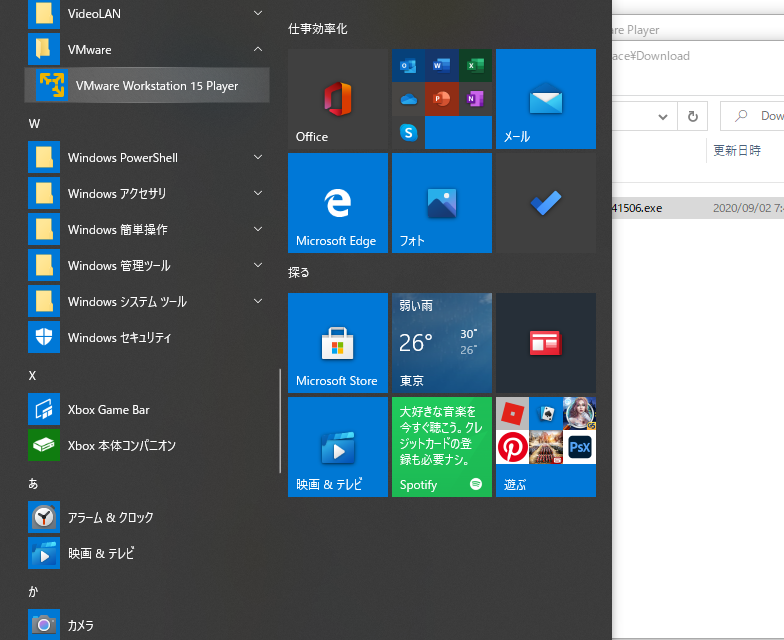Open the 映画 & テレビ tile
784x640 pixels.
[x=338, y=447]
